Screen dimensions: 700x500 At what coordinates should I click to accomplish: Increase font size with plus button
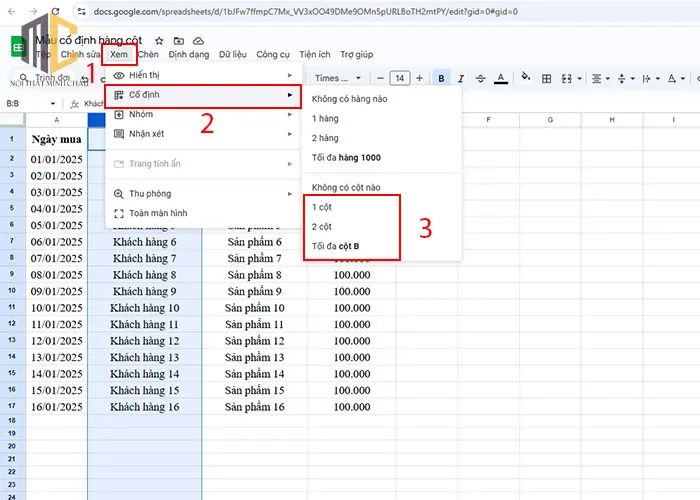(x=419, y=78)
